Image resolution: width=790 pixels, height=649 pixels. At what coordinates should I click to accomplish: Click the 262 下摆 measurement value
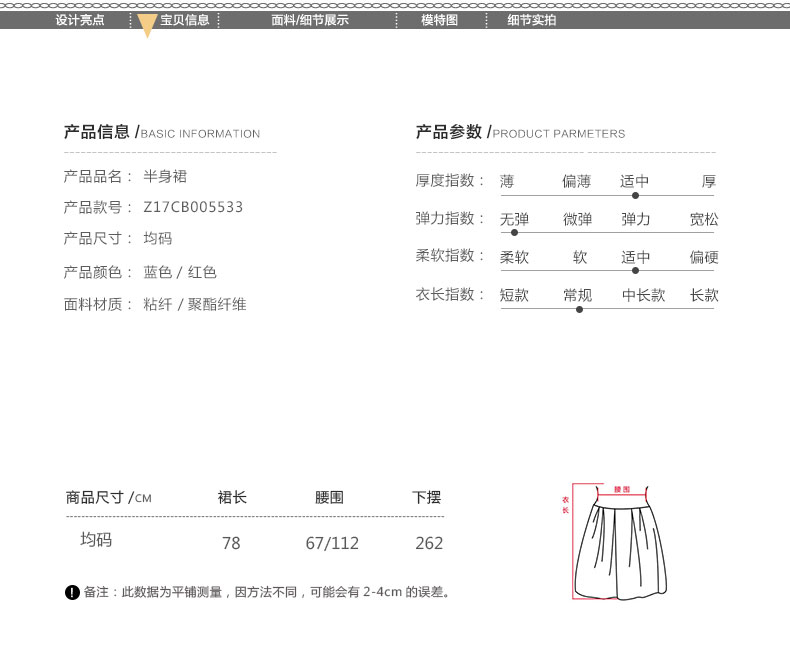click(x=428, y=543)
